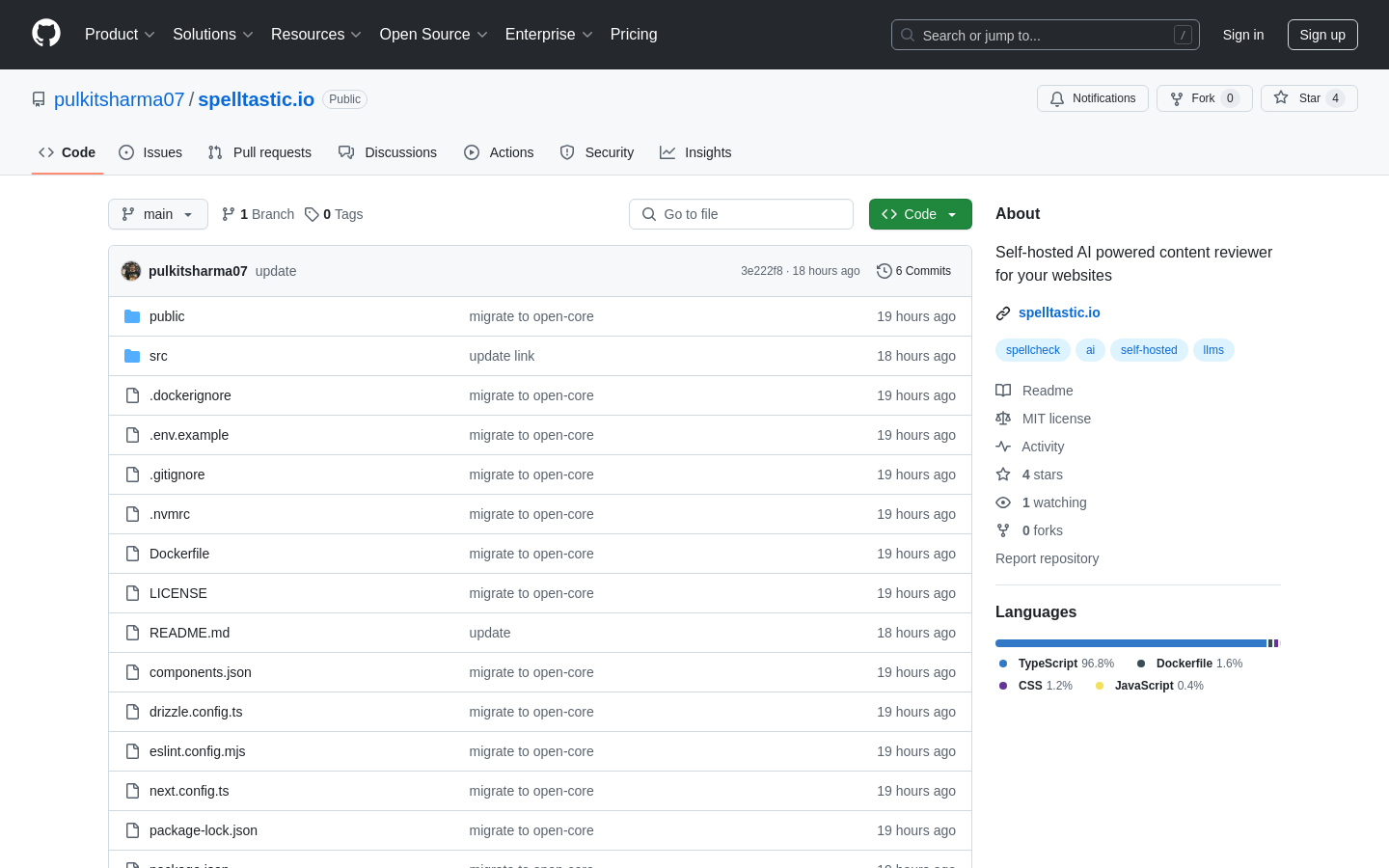Click the search magnifier icon in the header
This screenshot has width=1389, height=868.
(x=908, y=35)
